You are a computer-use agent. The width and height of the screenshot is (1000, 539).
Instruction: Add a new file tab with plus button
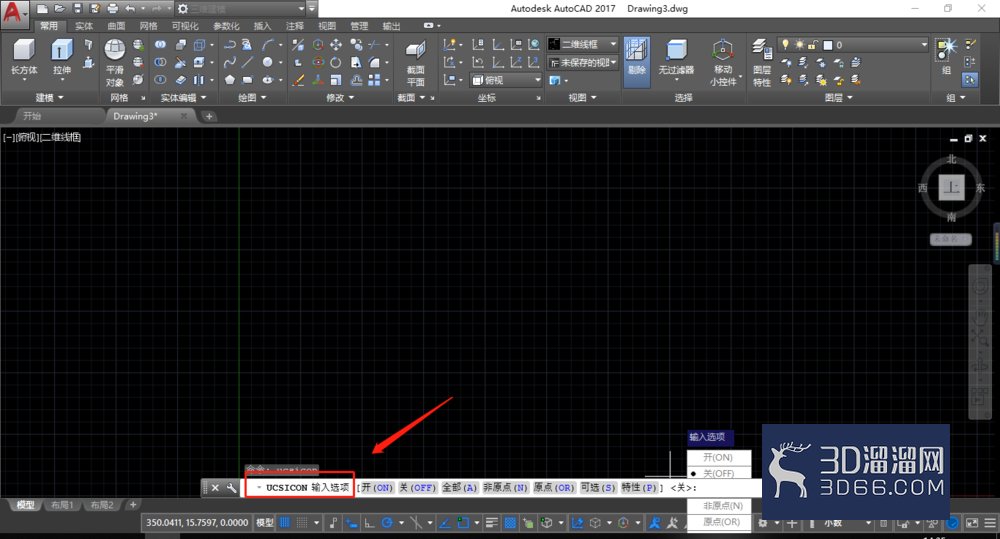click(x=209, y=116)
